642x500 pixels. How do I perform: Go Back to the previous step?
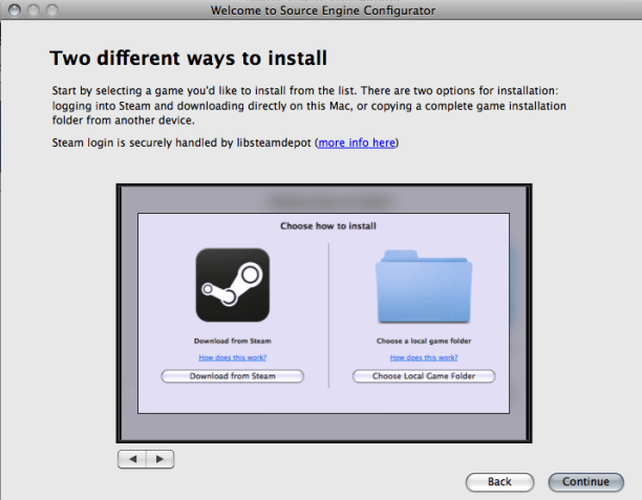coord(500,482)
